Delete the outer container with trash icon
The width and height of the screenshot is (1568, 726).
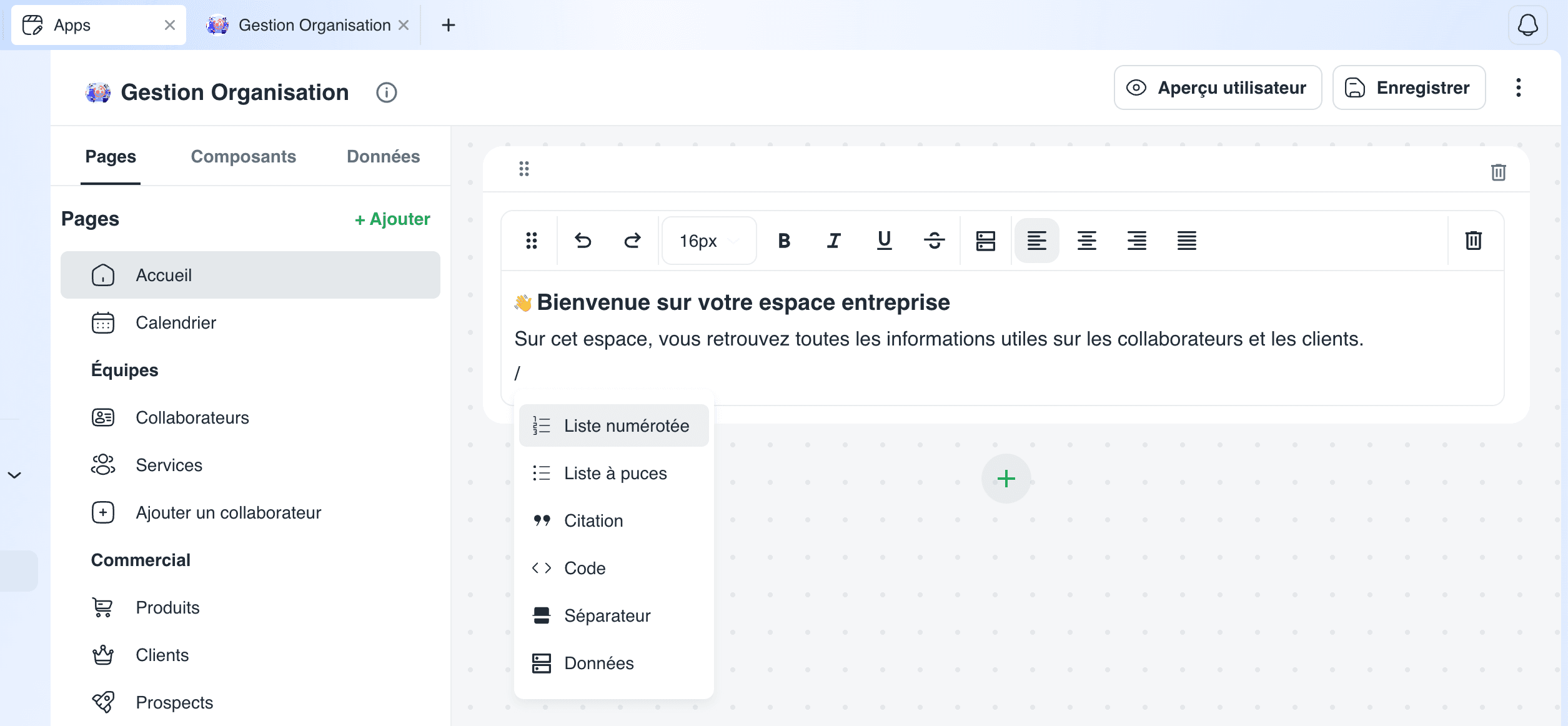click(x=1499, y=172)
